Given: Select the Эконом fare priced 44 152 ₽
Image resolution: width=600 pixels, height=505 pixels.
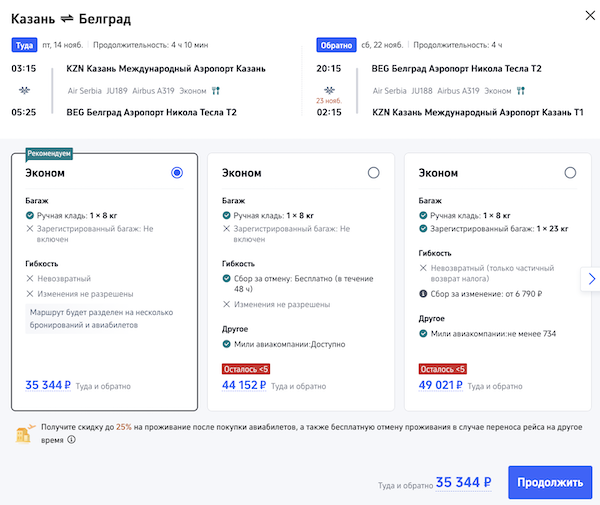Looking at the screenshot, I should pos(373,173).
